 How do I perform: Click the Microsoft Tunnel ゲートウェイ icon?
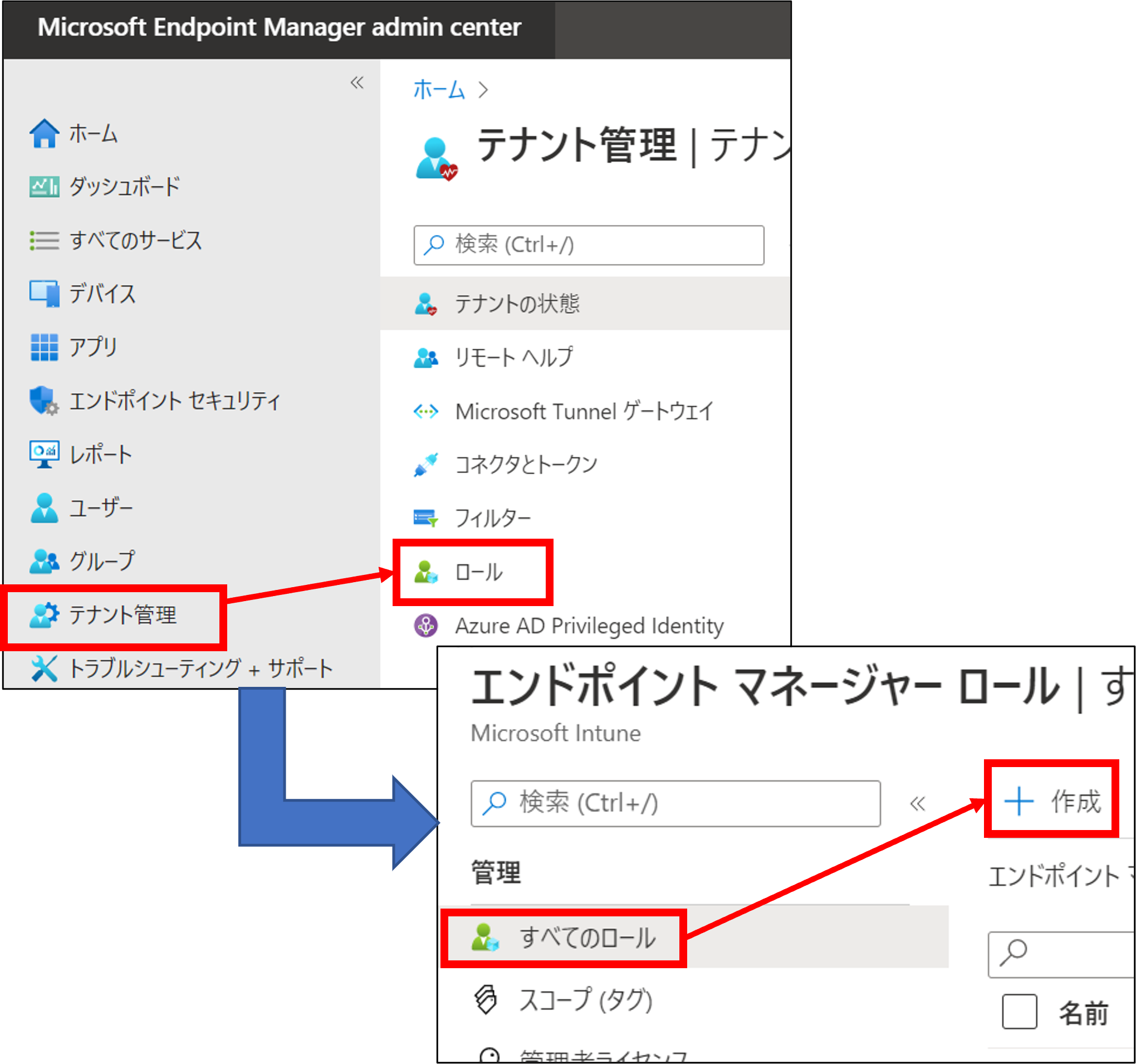[x=425, y=411]
